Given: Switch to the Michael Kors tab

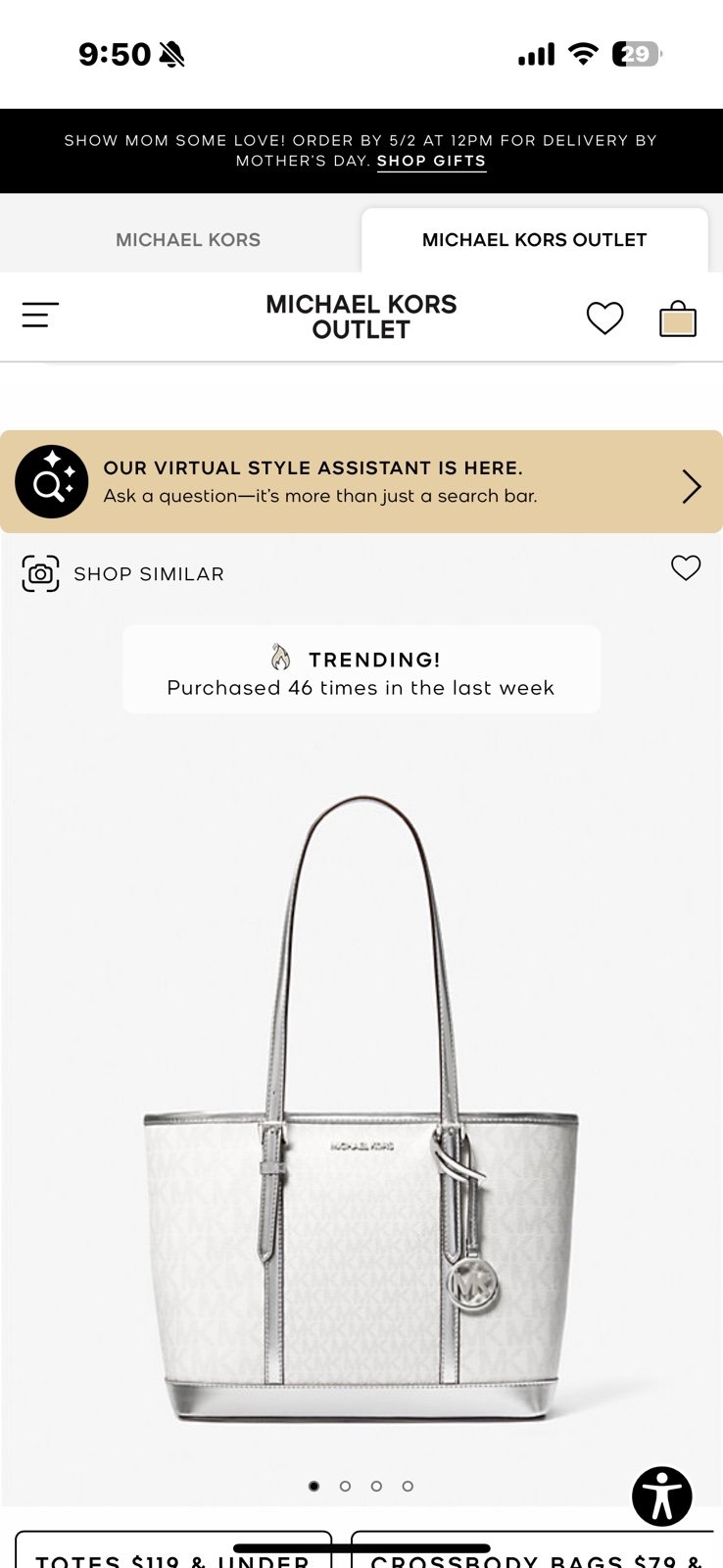Looking at the screenshot, I should point(188,240).
